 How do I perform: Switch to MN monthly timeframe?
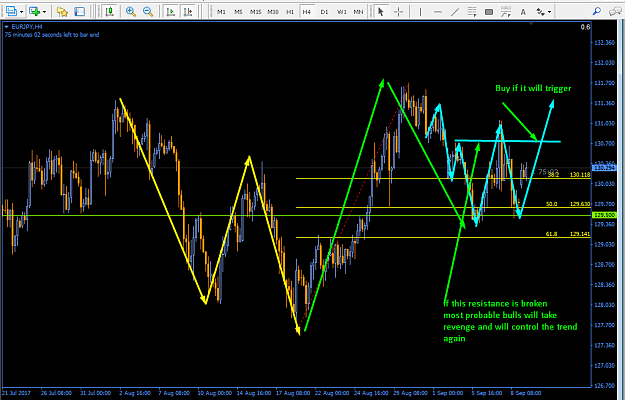coord(358,12)
